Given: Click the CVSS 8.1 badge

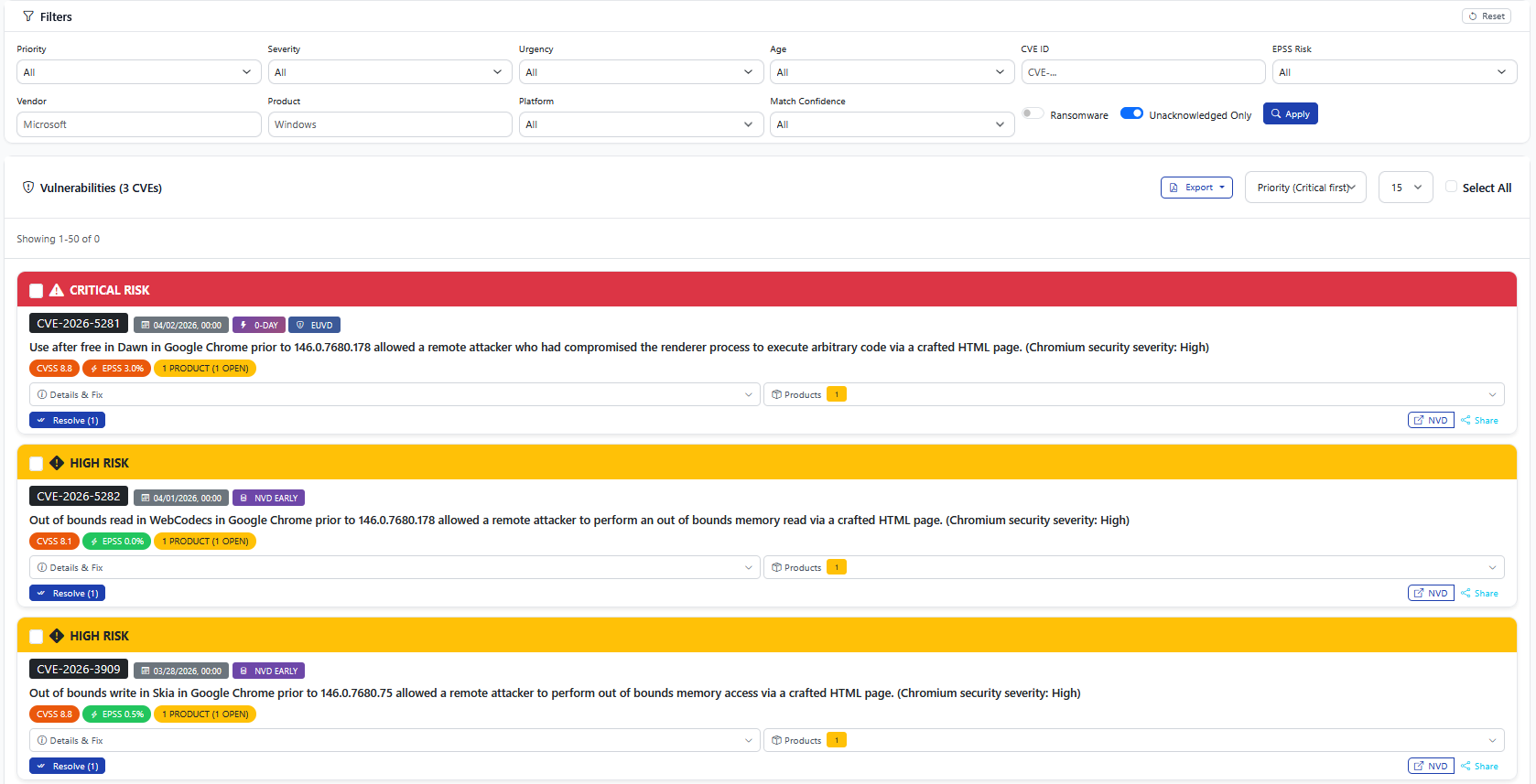Looking at the screenshot, I should (54, 542).
